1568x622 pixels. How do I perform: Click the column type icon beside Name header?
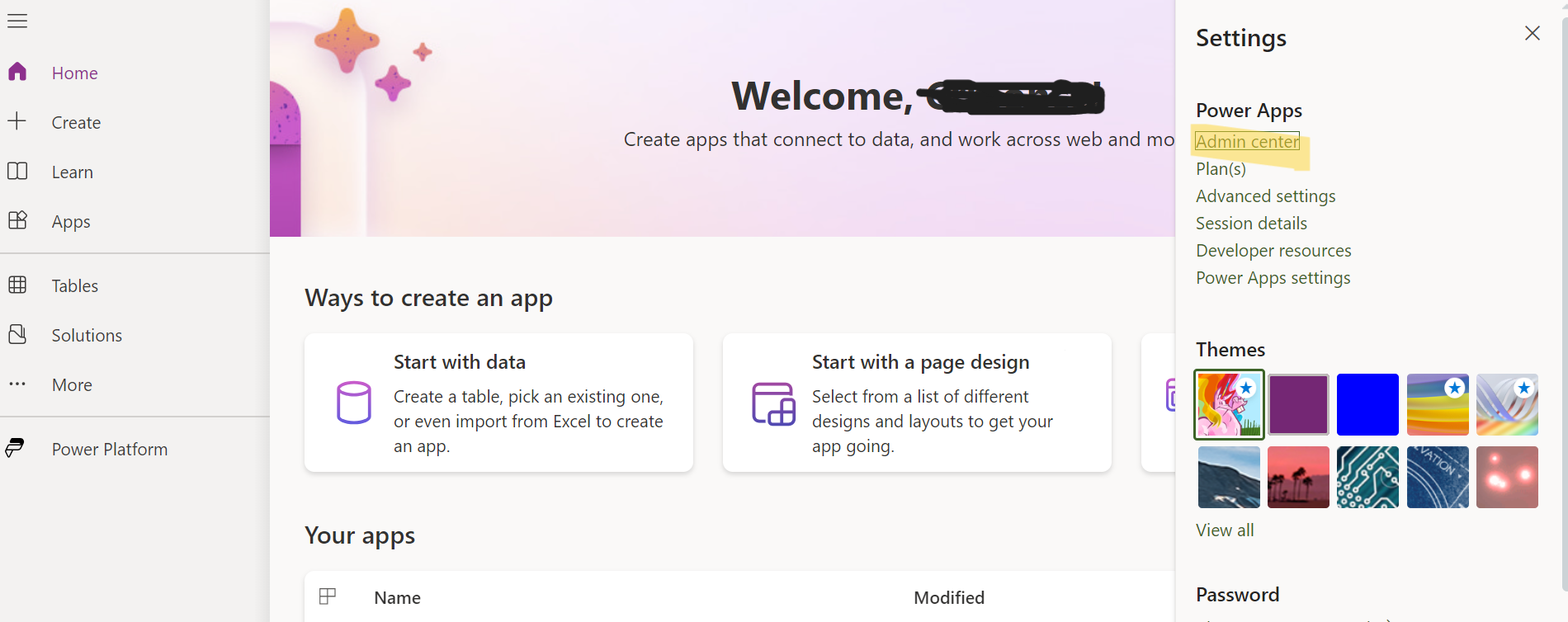[x=328, y=596]
